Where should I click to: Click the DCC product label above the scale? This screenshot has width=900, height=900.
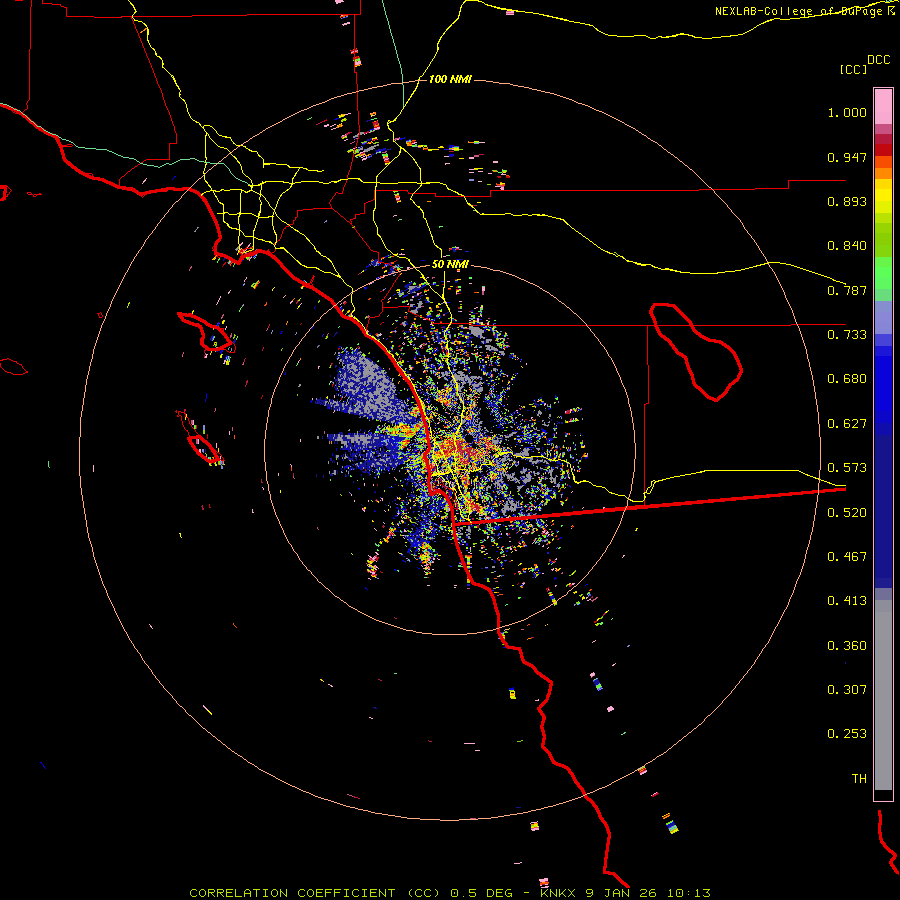pos(879,60)
